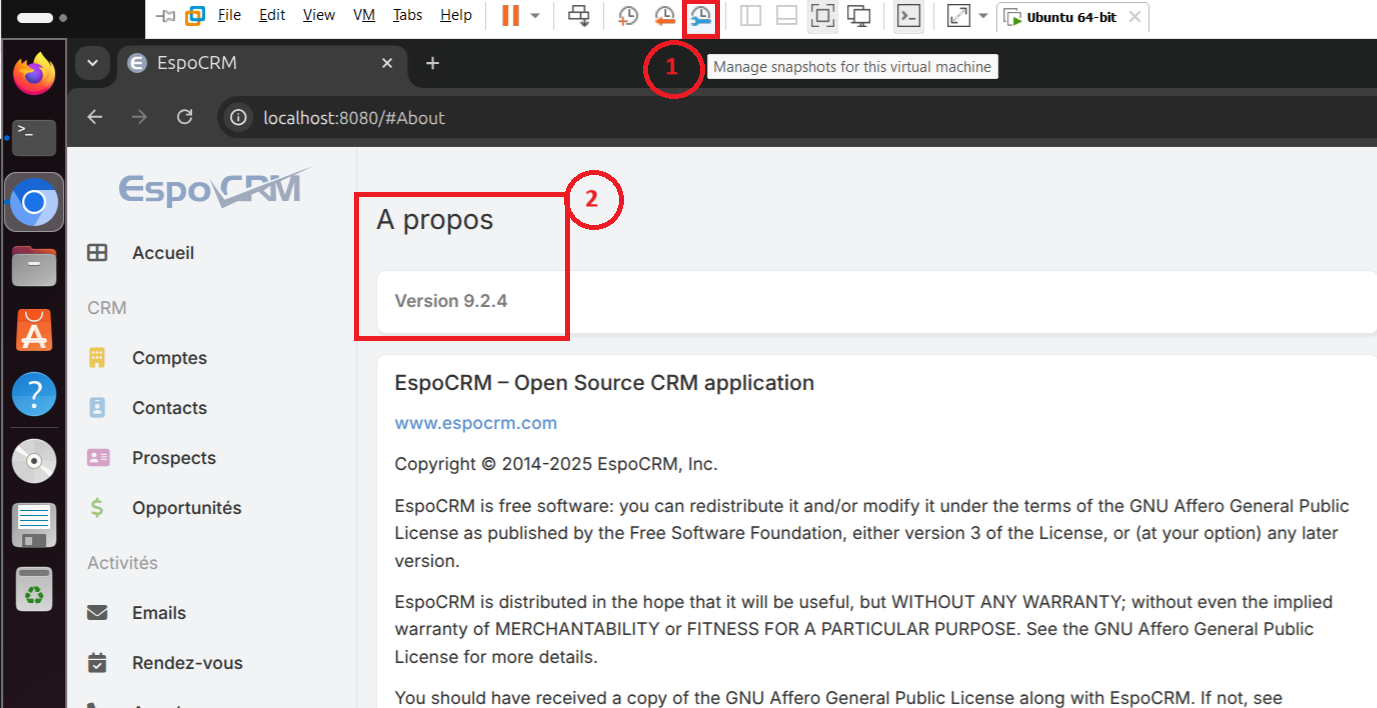This screenshot has width=1377, height=708.
Task: Open the console view toolbar icon
Action: (908, 16)
